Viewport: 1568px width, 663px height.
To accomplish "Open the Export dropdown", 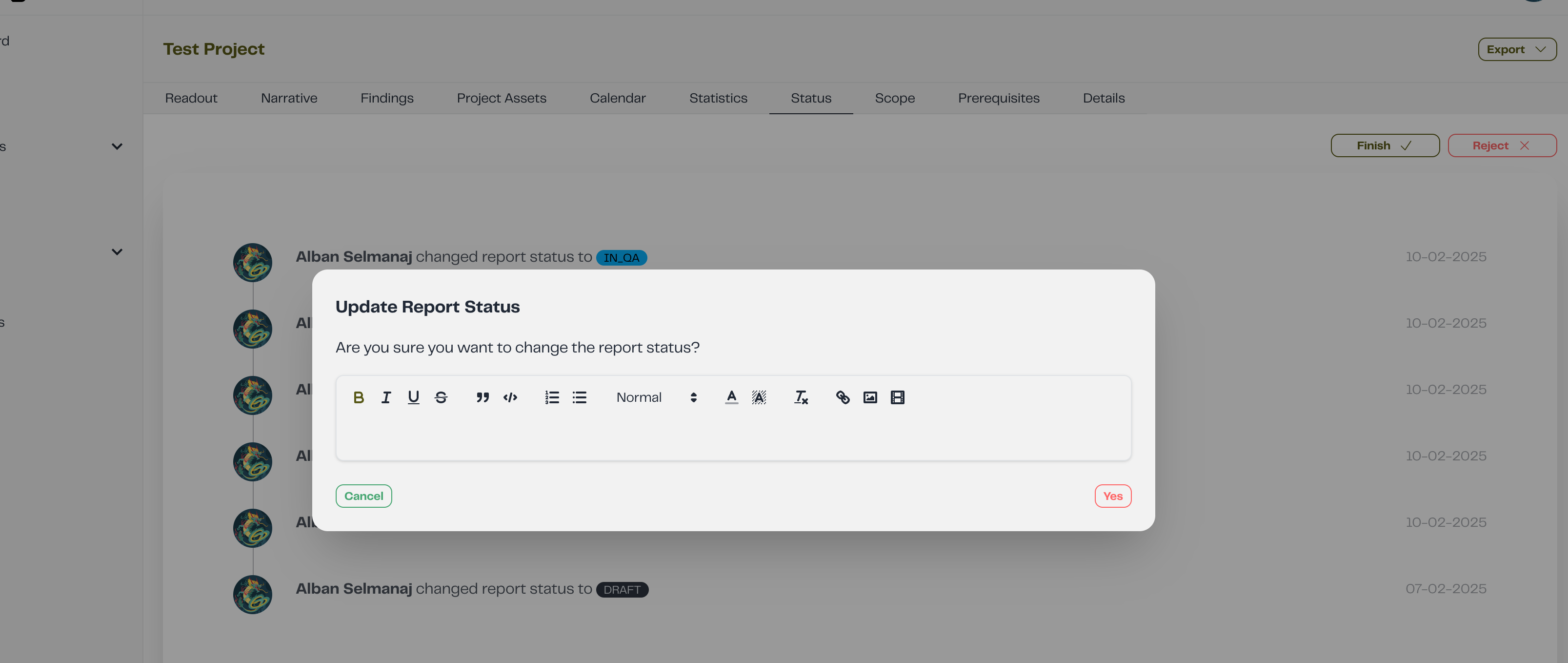I will point(1517,49).
